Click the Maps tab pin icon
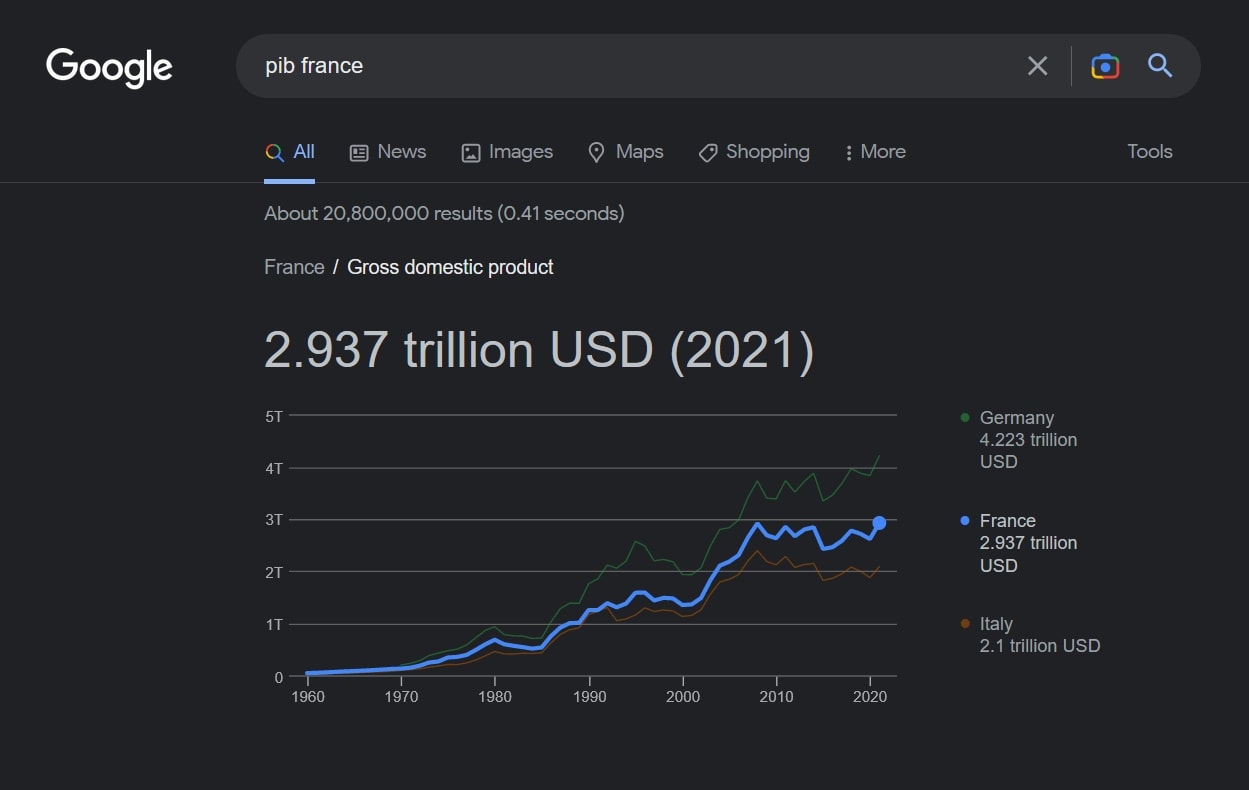1249x790 pixels. click(x=597, y=152)
